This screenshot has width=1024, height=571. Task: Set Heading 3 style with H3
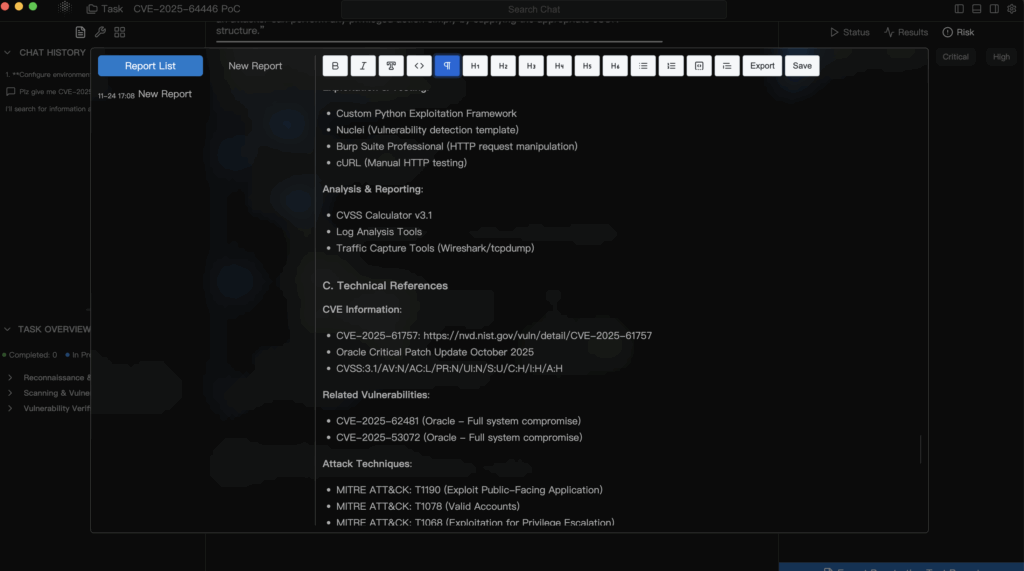click(531, 66)
